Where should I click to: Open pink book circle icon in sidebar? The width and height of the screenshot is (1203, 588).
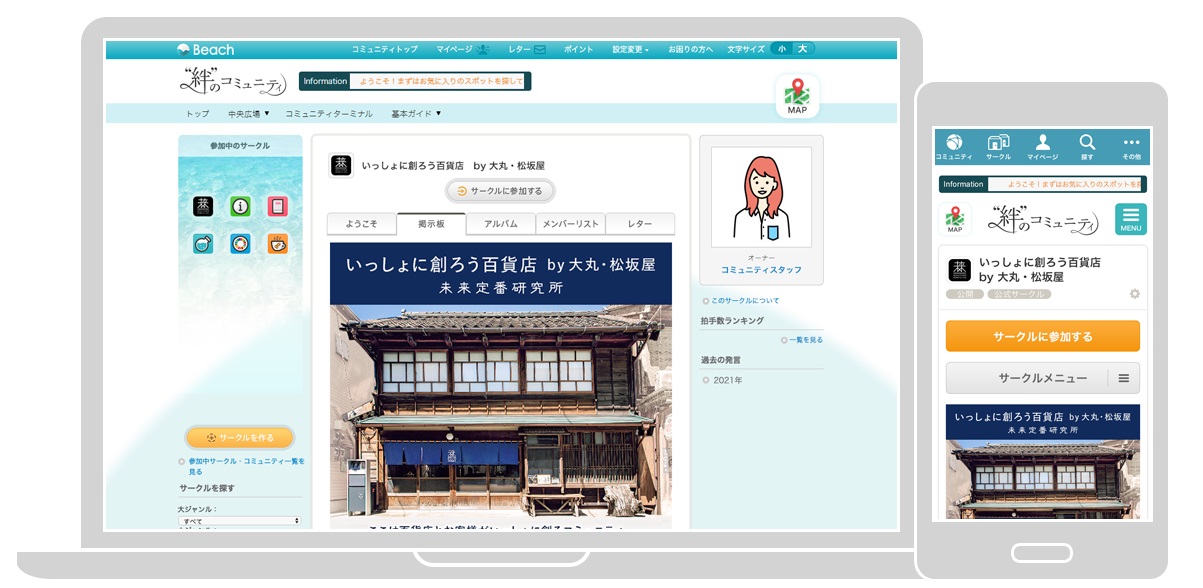pos(277,206)
